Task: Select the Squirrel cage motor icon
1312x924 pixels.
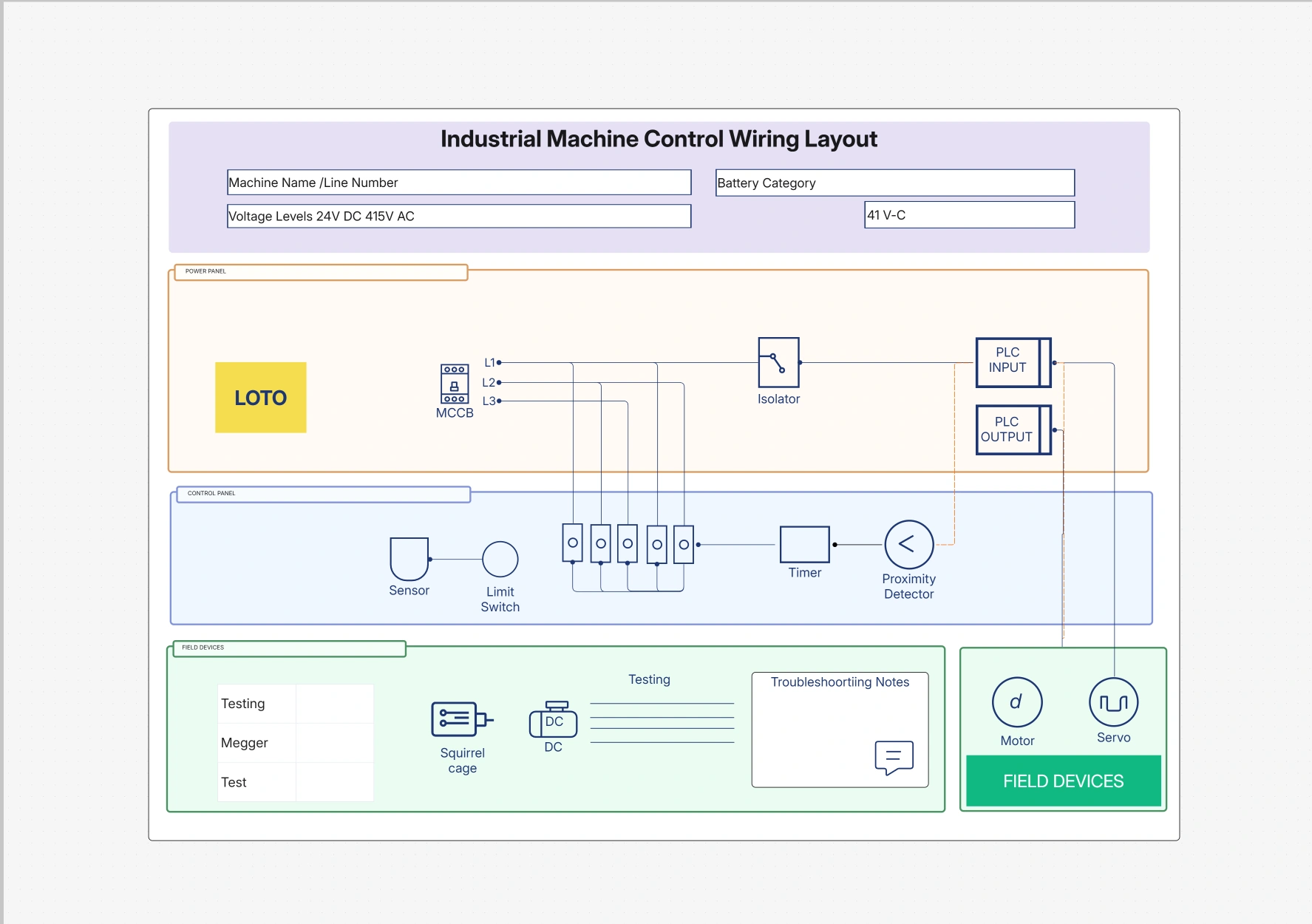Action: tap(461, 719)
